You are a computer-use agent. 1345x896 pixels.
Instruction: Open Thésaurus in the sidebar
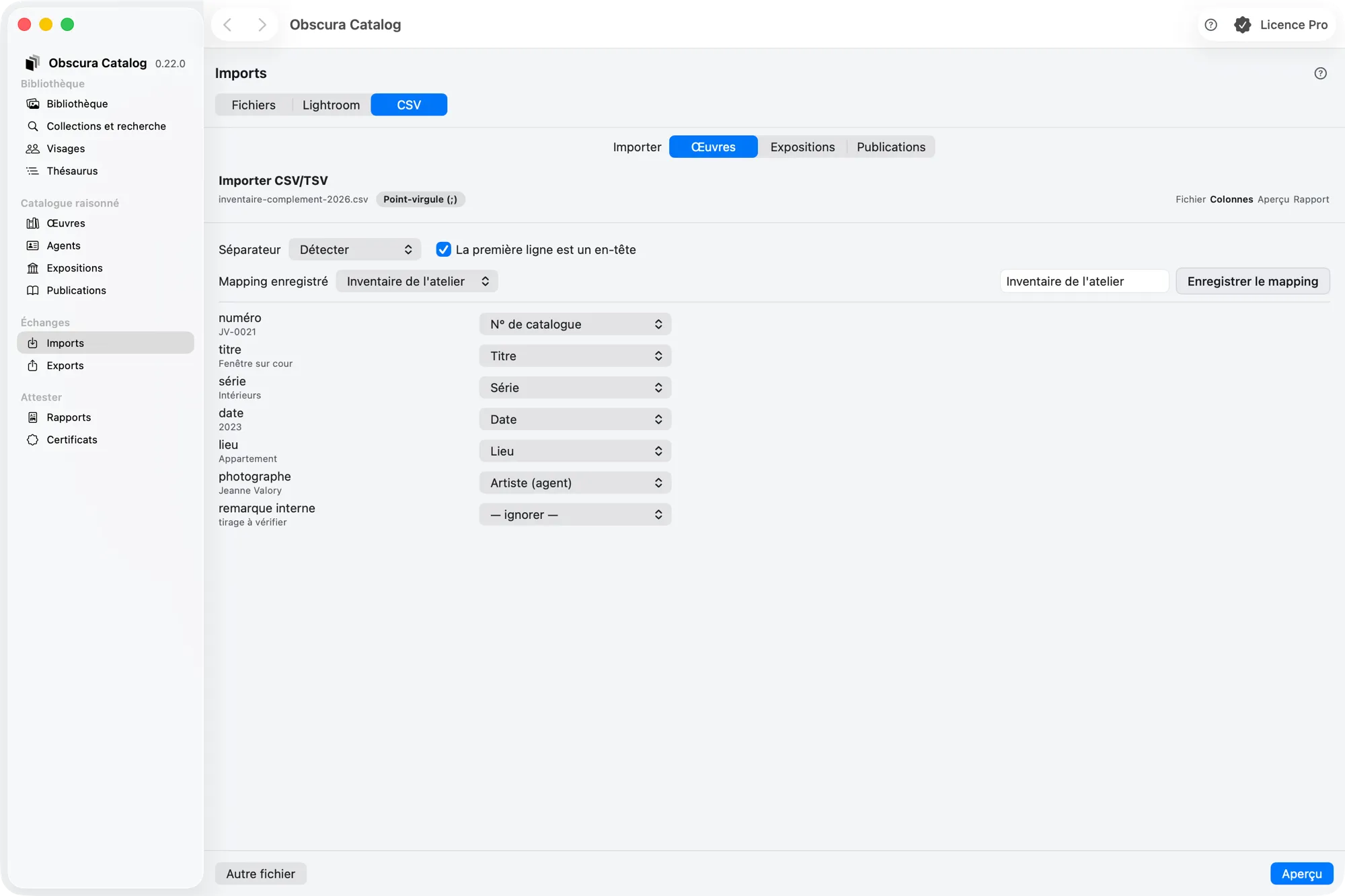(x=106, y=171)
